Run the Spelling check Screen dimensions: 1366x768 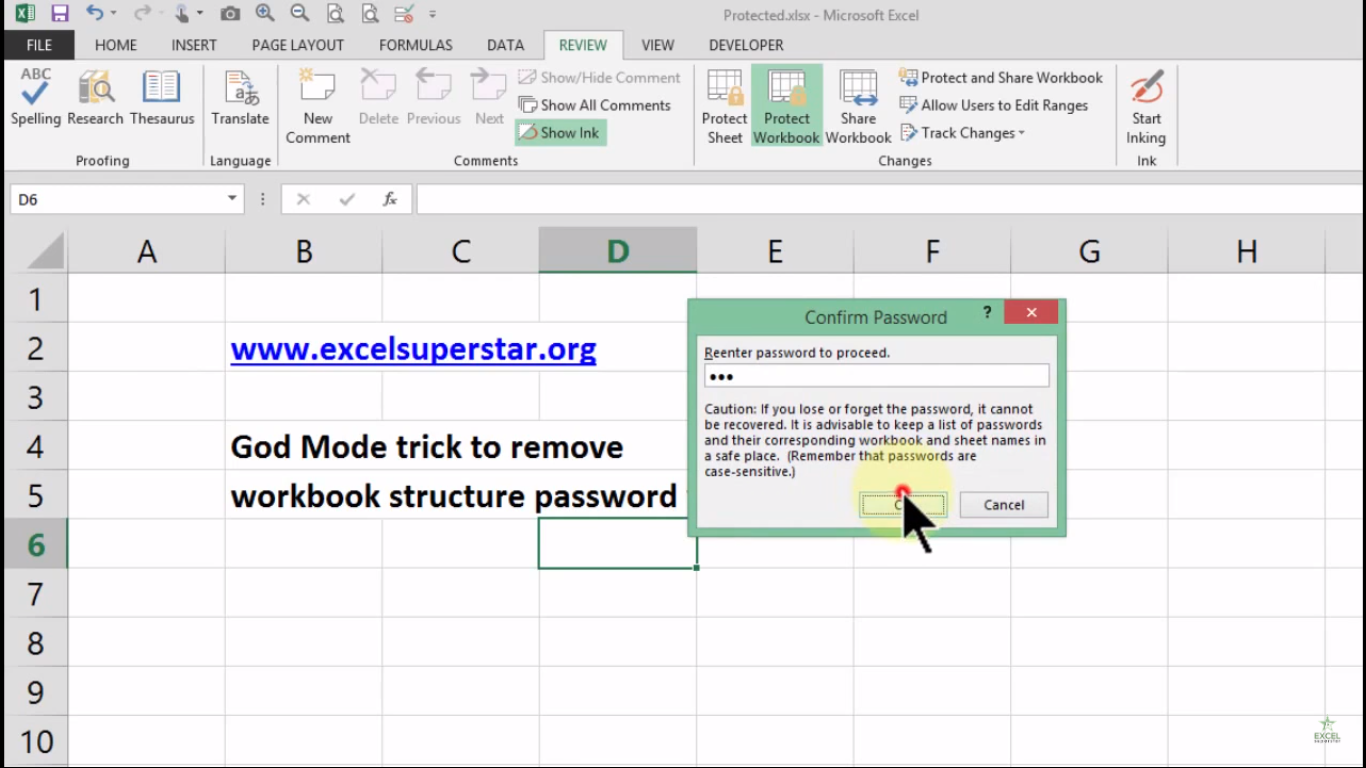click(36, 98)
